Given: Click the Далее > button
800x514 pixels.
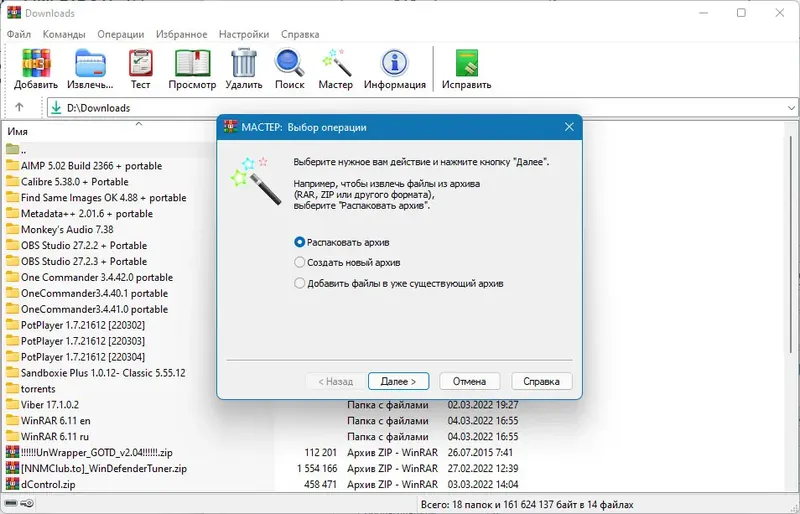Looking at the screenshot, I should (x=398, y=381).
